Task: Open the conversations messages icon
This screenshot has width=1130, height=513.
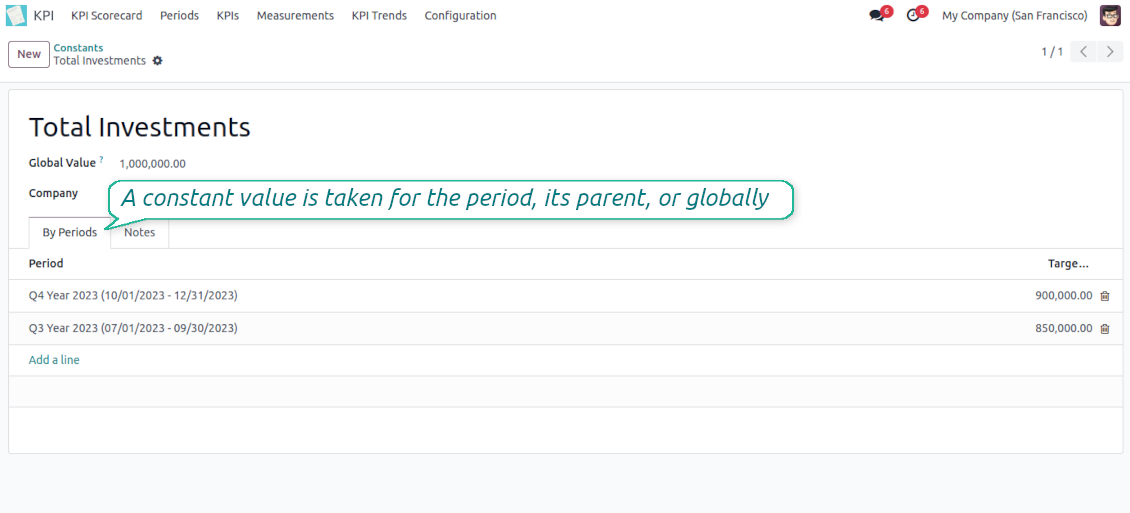Action: (x=876, y=15)
